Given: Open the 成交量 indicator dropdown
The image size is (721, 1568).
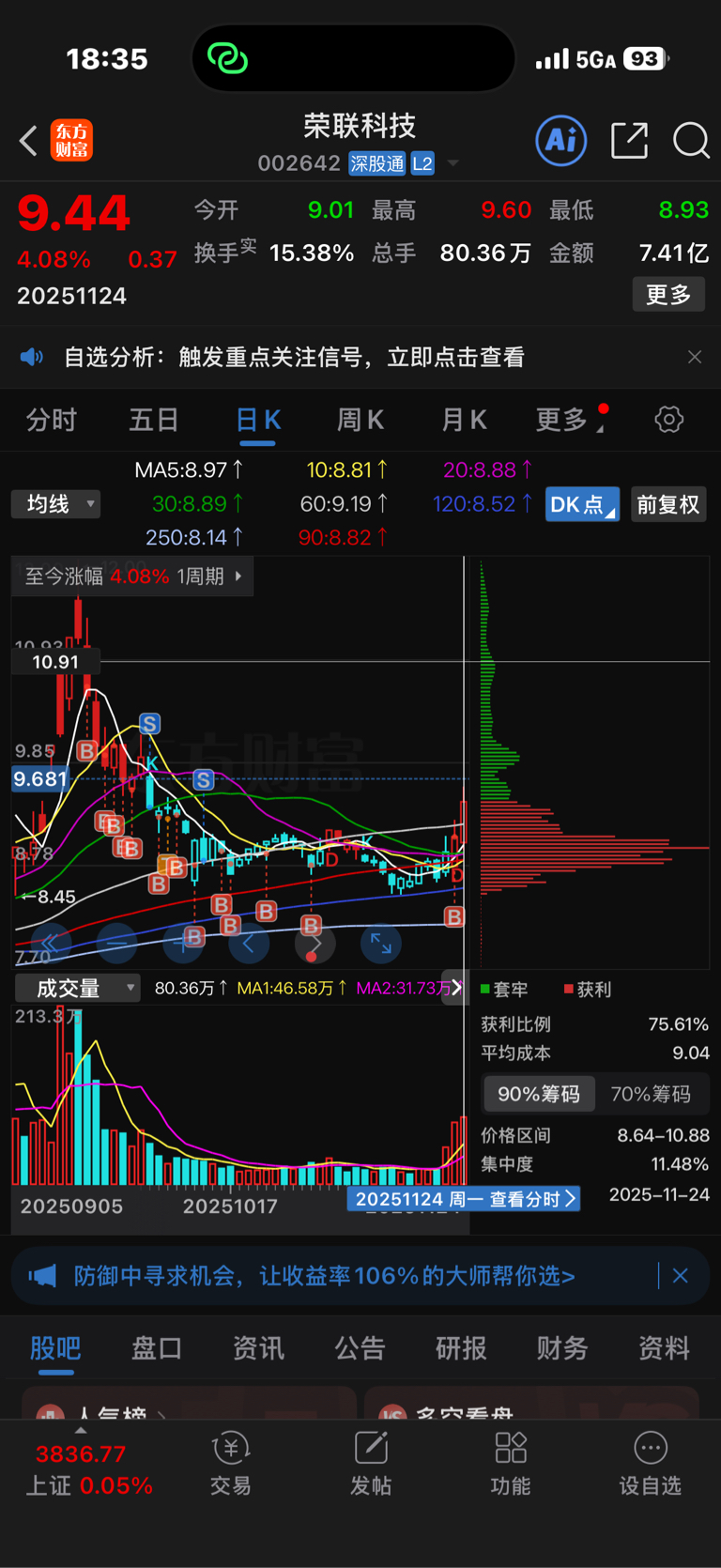Looking at the screenshot, I should tap(78, 988).
